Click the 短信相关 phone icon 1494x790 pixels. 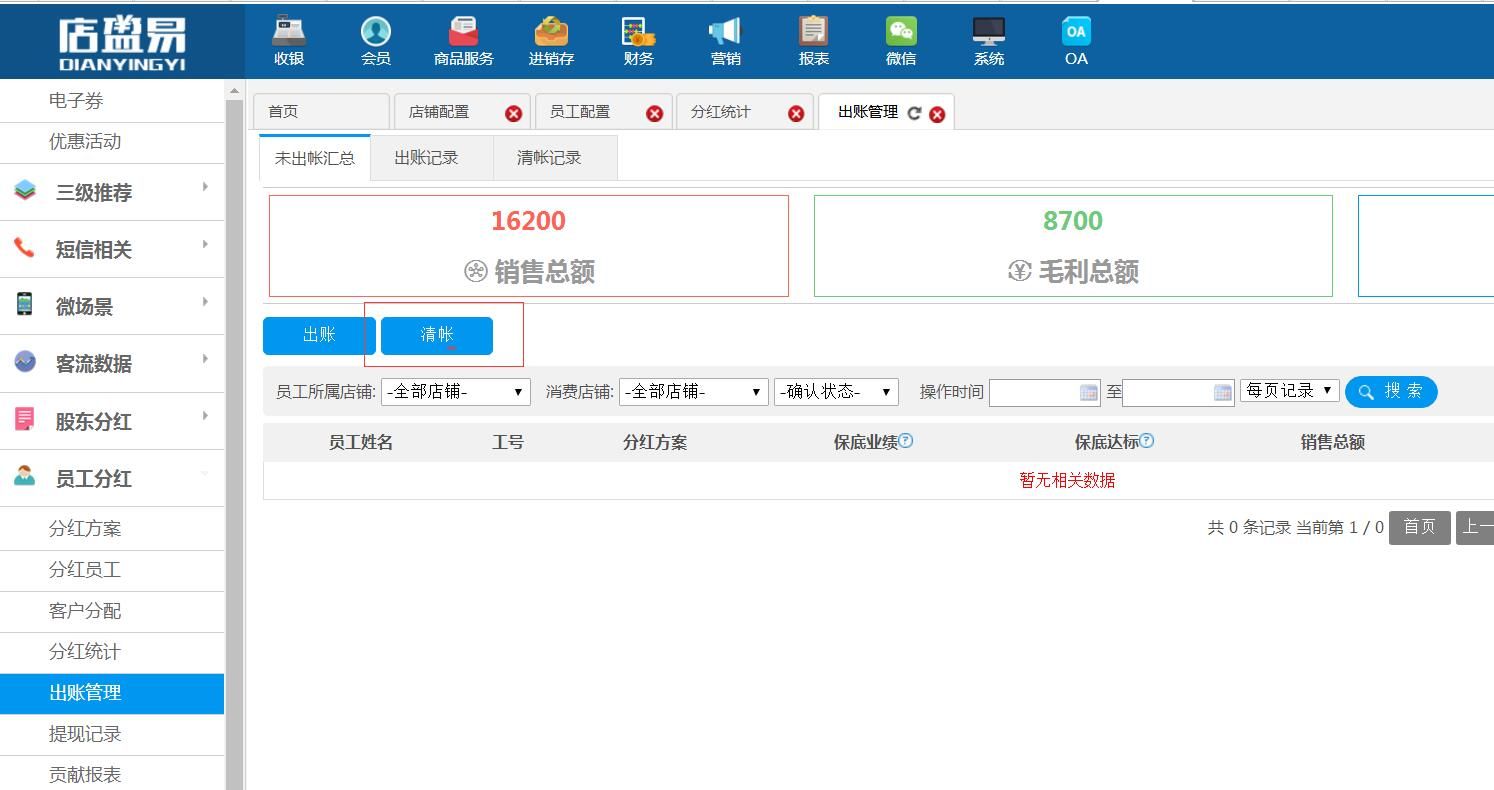coord(25,247)
